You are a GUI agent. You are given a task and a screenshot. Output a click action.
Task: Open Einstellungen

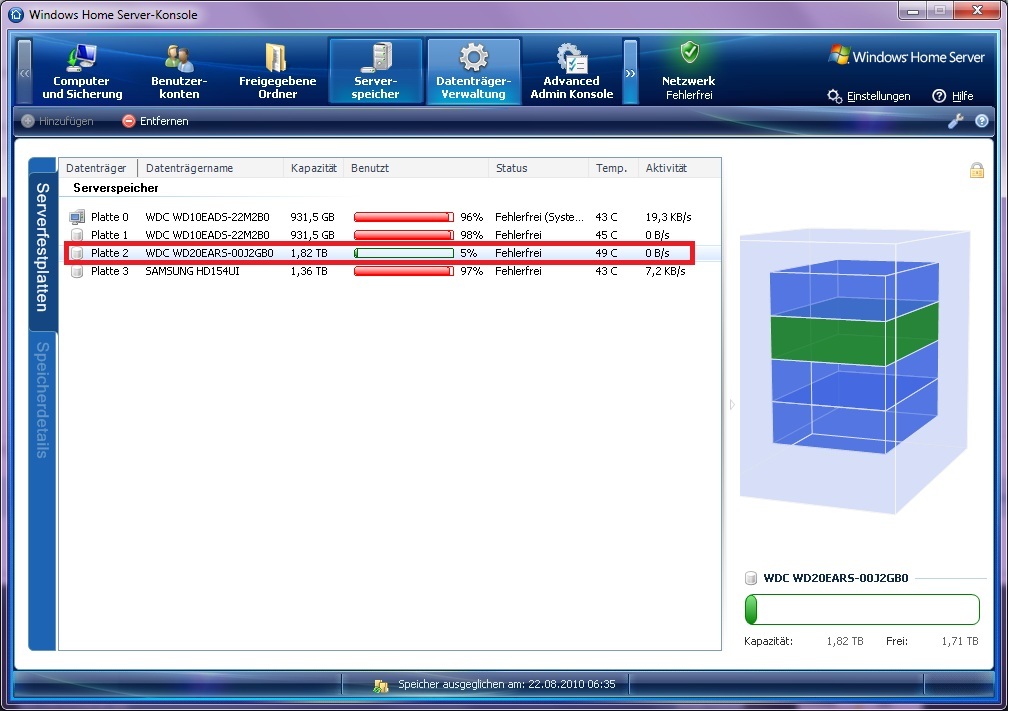(869, 96)
